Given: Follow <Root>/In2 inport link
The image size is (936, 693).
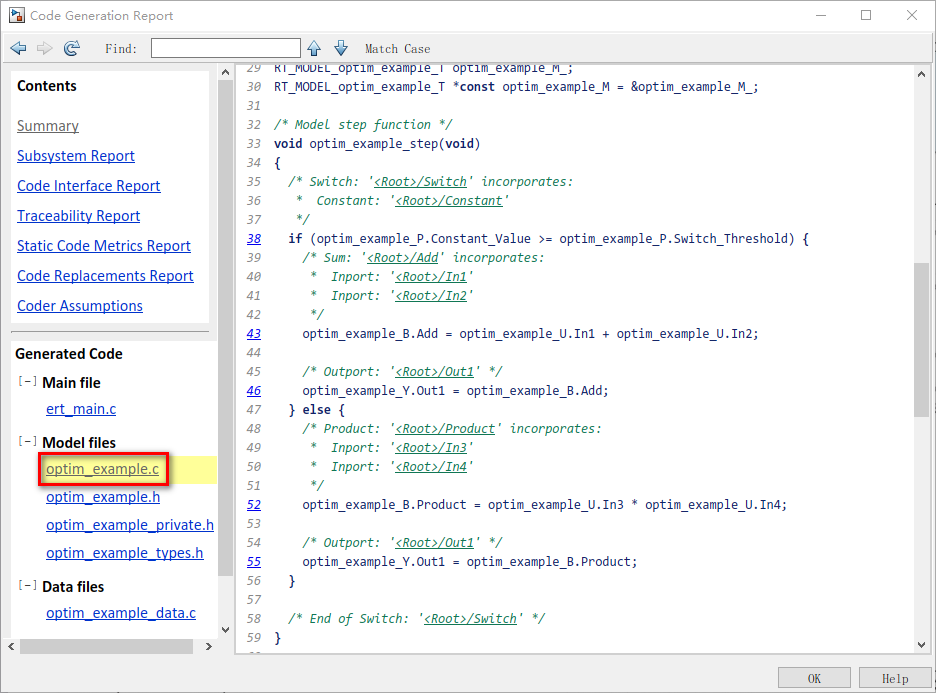Looking at the screenshot, I should tap(431, 295).
